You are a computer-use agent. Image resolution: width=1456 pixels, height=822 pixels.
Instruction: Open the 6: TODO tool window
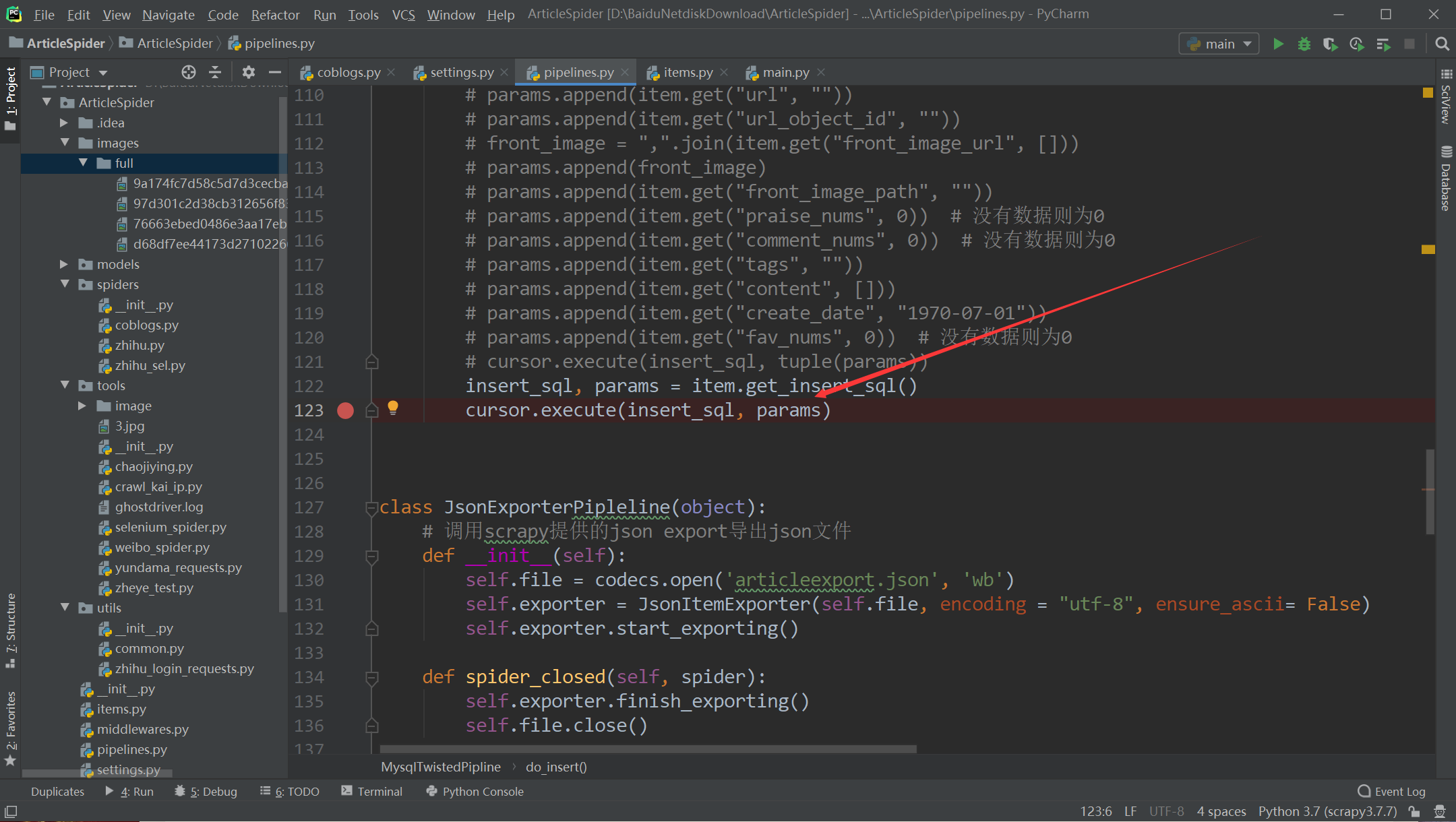tap(290, 792)
